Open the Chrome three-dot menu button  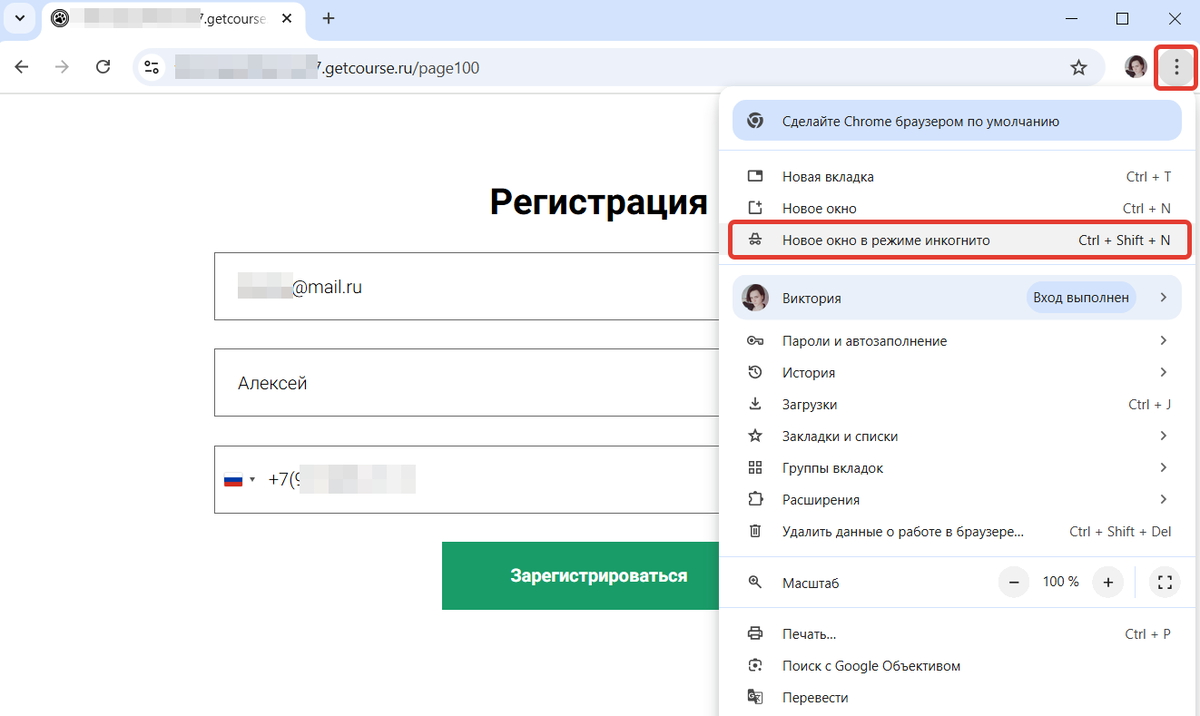tap(1177, 67)
